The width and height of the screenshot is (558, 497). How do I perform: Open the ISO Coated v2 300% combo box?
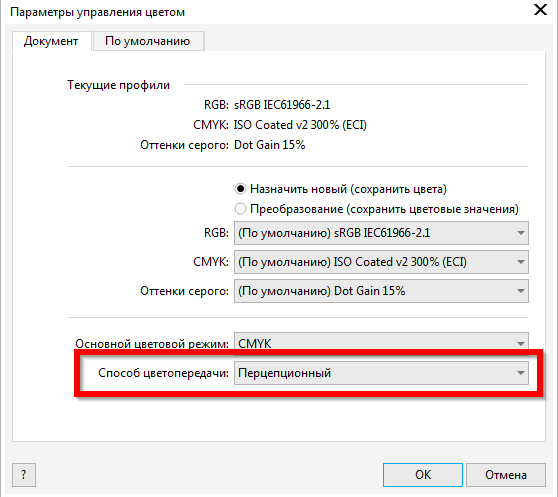381,262
